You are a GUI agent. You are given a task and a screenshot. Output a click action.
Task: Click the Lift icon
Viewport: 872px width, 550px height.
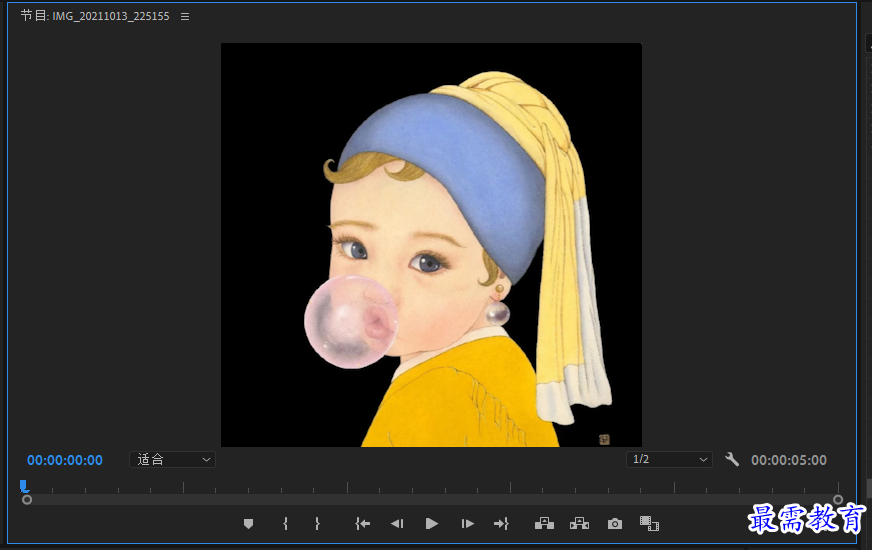click(x=544, y=523)
